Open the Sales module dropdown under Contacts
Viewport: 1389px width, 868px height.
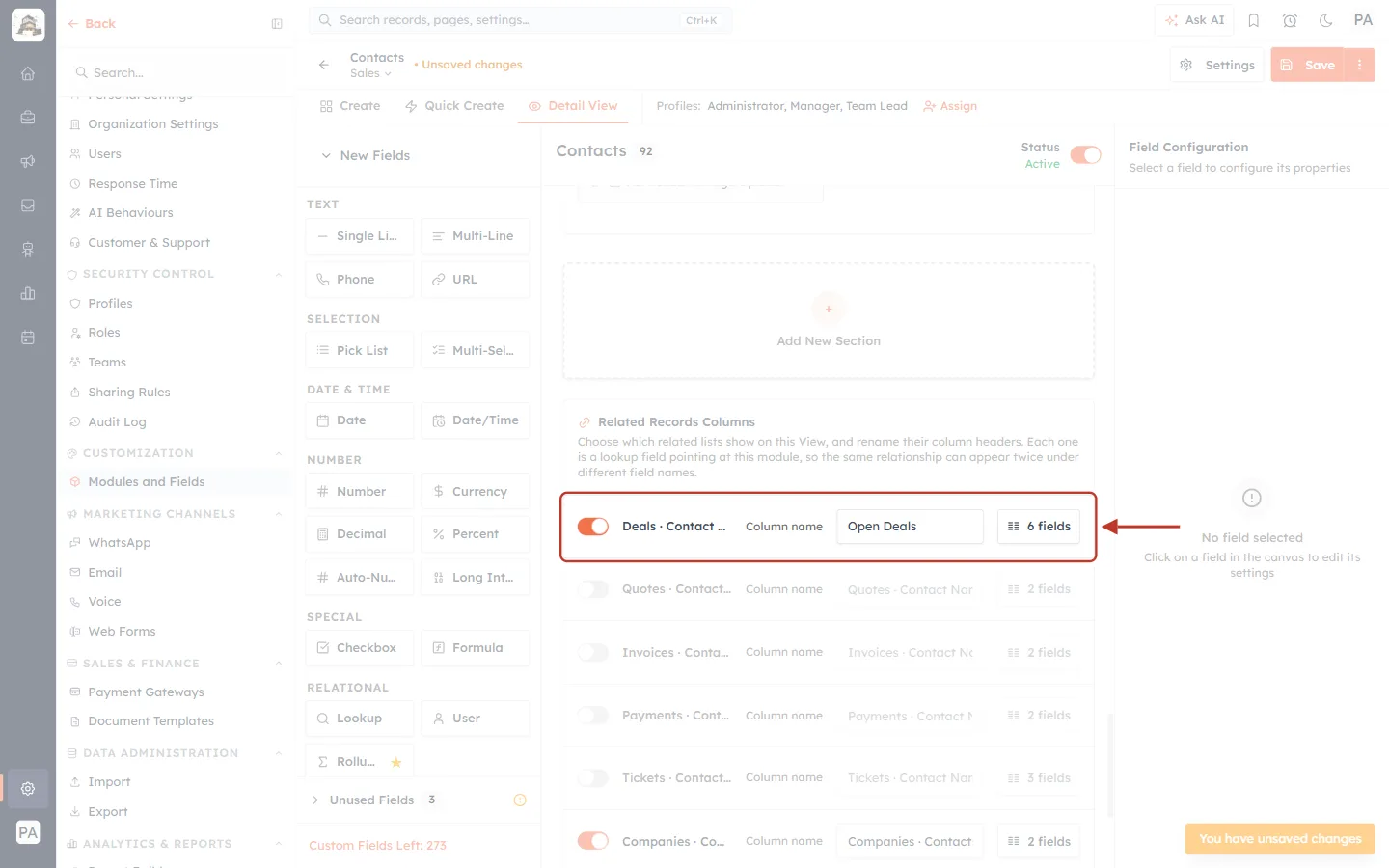370,73
